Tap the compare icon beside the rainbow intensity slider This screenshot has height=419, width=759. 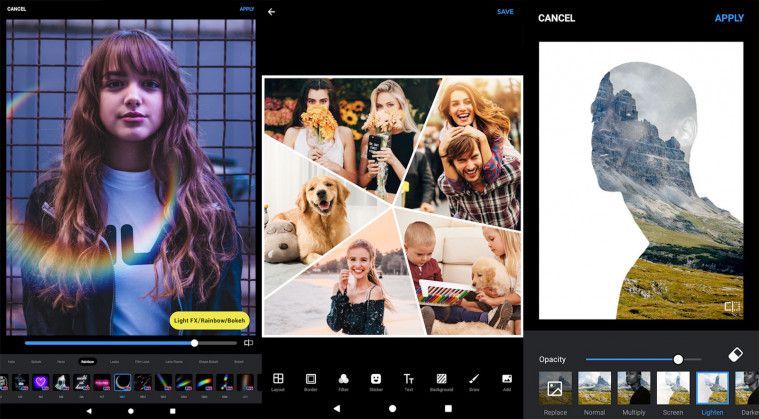click(248, 343)
